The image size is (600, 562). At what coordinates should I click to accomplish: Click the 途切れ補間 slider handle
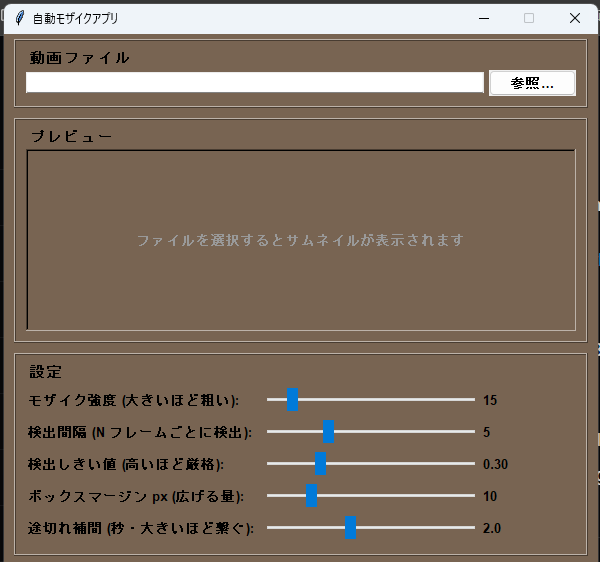(x=351, y=528)
